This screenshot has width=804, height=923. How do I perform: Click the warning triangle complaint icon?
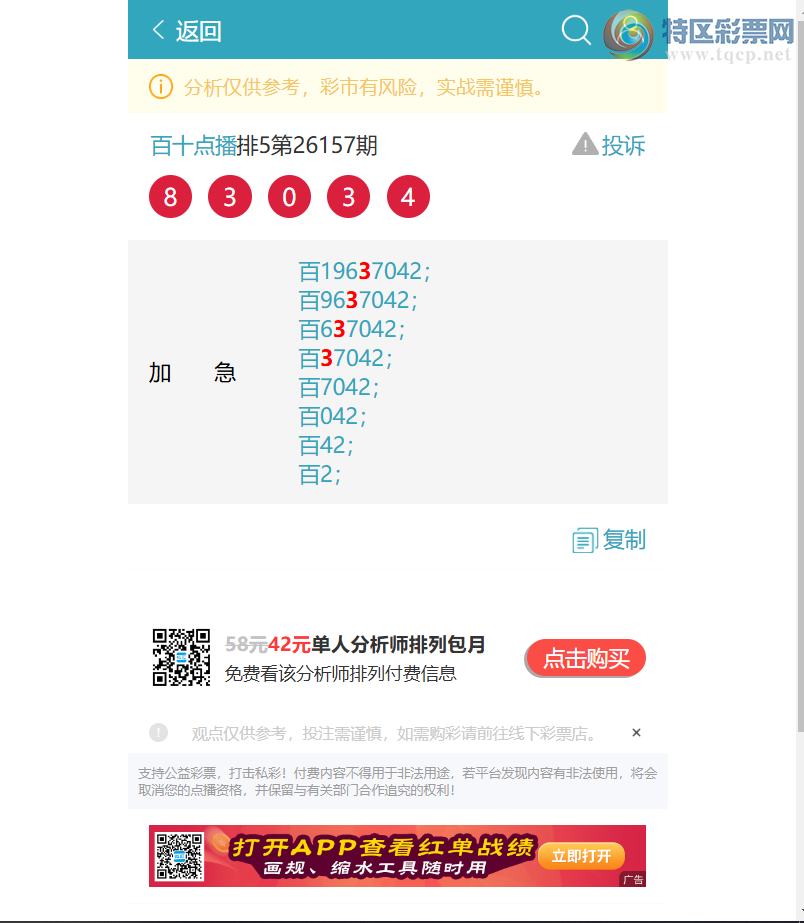click(584, 144)
